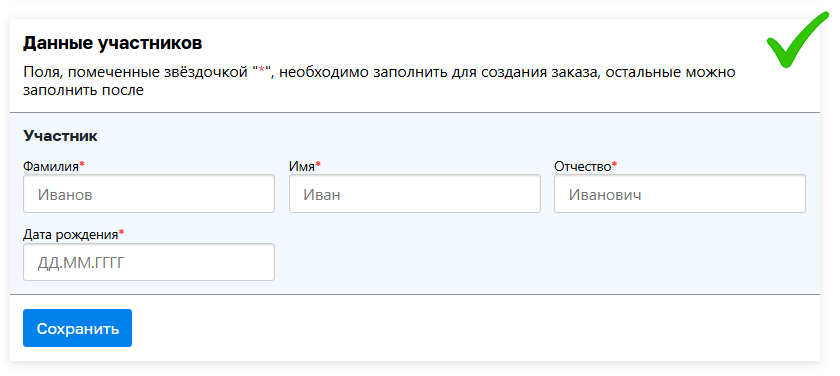Focus the Дата рождения date field
840x376 pixels.
[x=149, y=262]
